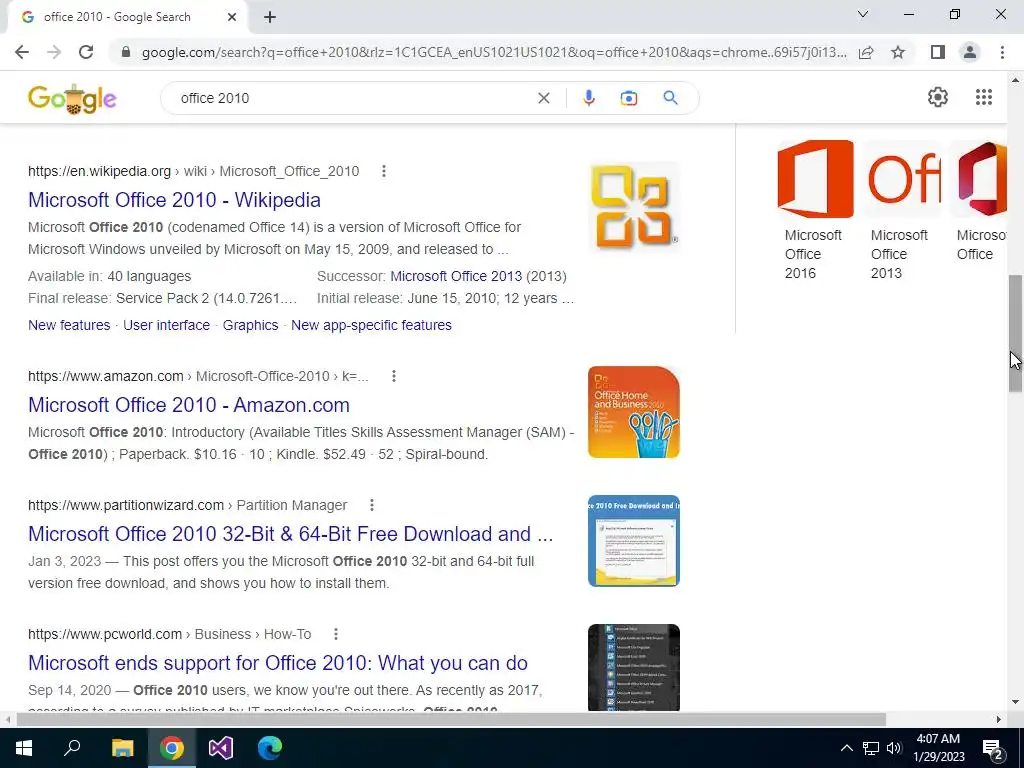Open Chrome side panel
This screenshot has height=768, width=1024.
point(938,52)
